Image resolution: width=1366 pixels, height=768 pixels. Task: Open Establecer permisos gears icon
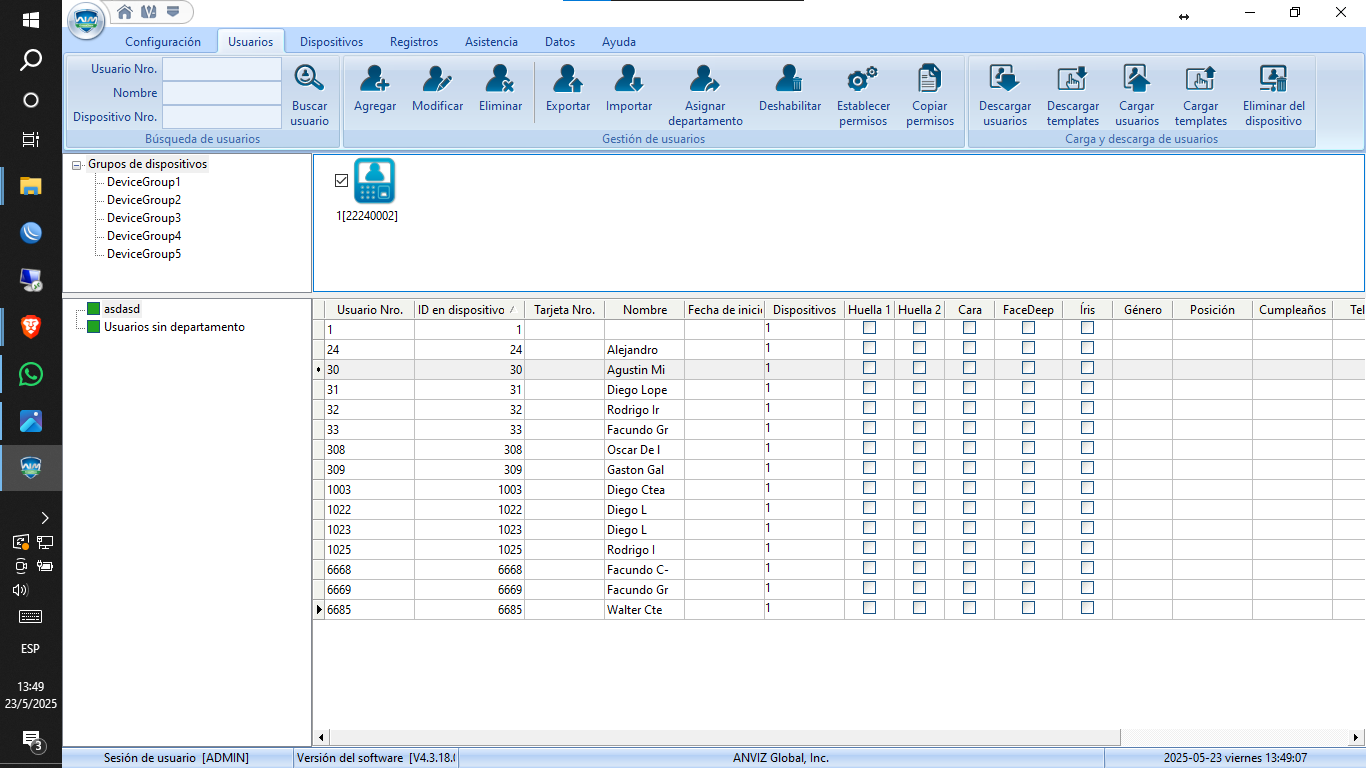point(863,79)
